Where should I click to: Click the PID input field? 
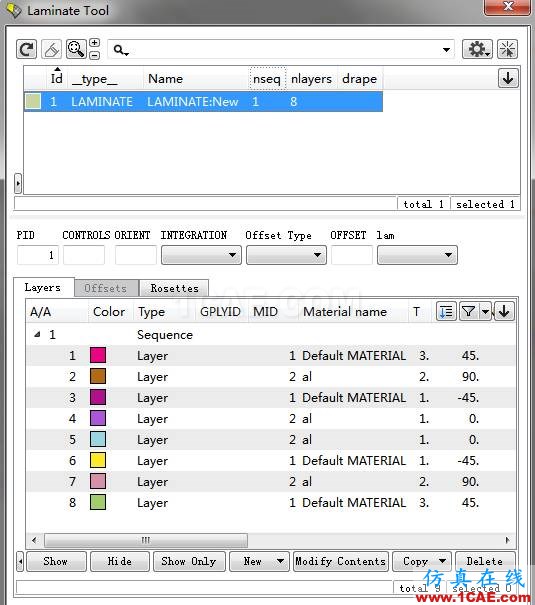tap(38, 255)
